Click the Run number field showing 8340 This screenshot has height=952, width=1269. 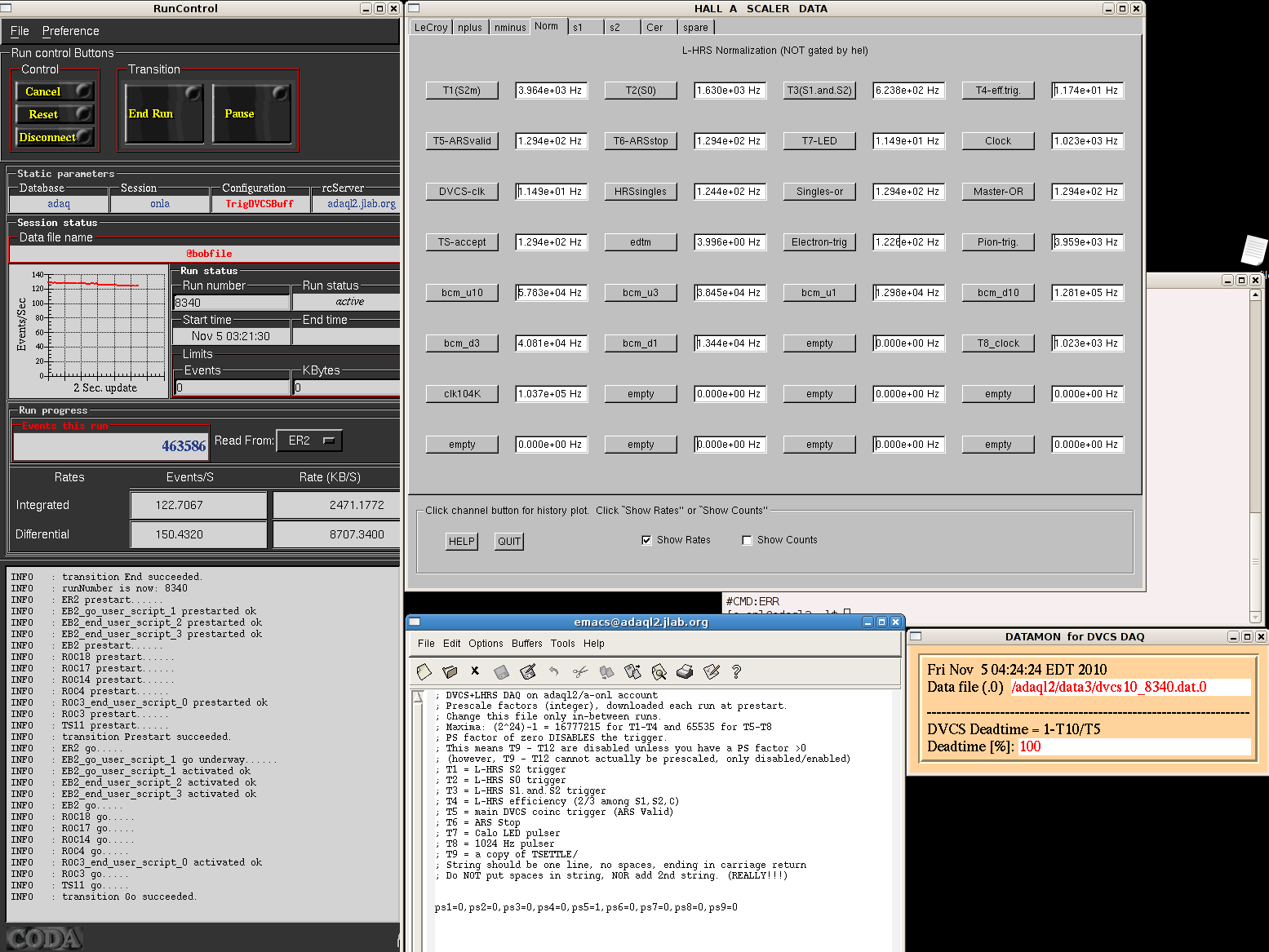point(232,303)
